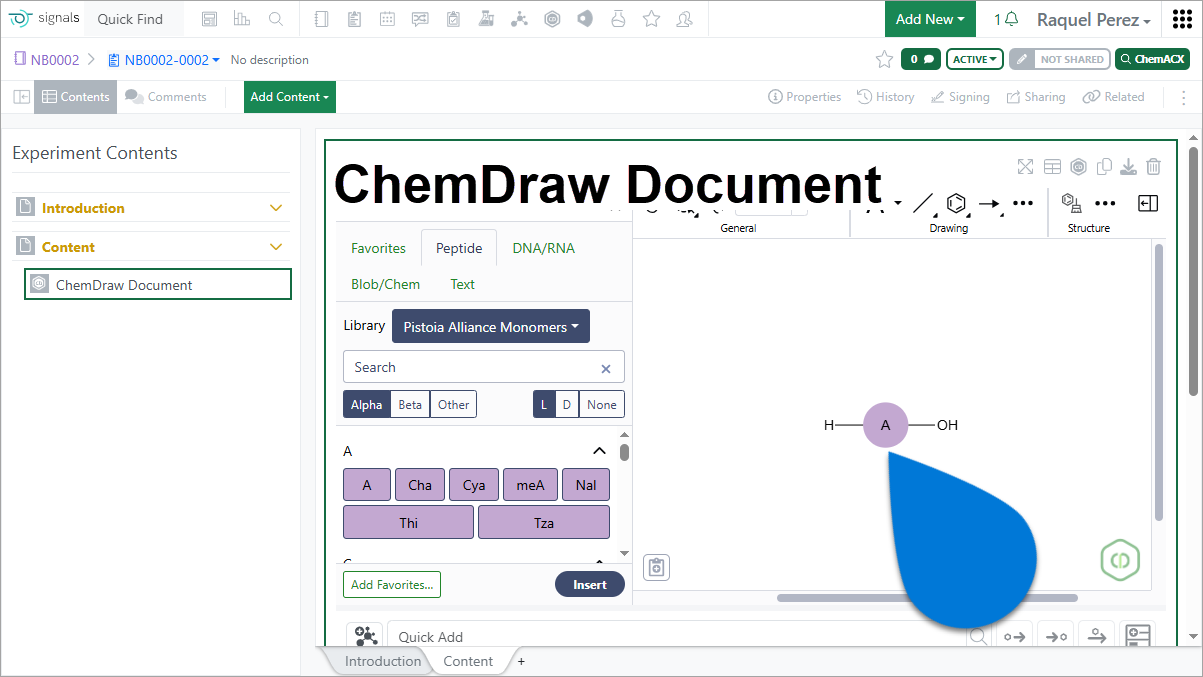Viewport: 1203px width, 677px height.
Task: Open the NB0002 notebook breadcrumb link
Action: click(47, 60)
